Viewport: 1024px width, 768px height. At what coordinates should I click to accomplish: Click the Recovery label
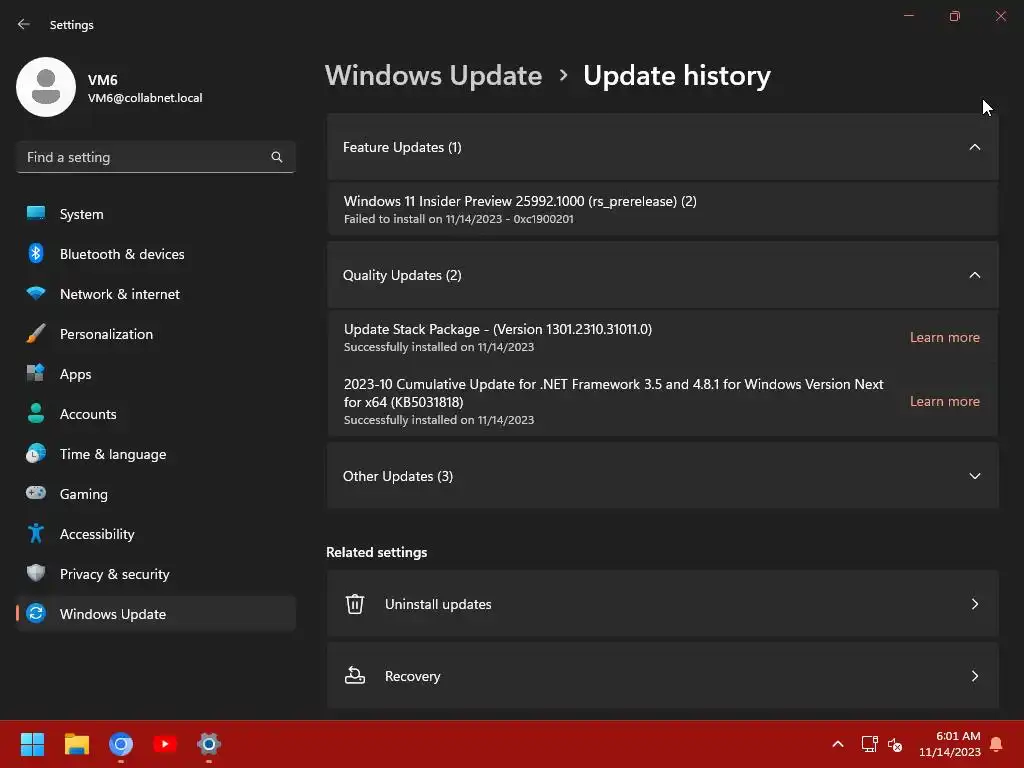[x=413, y=676]
